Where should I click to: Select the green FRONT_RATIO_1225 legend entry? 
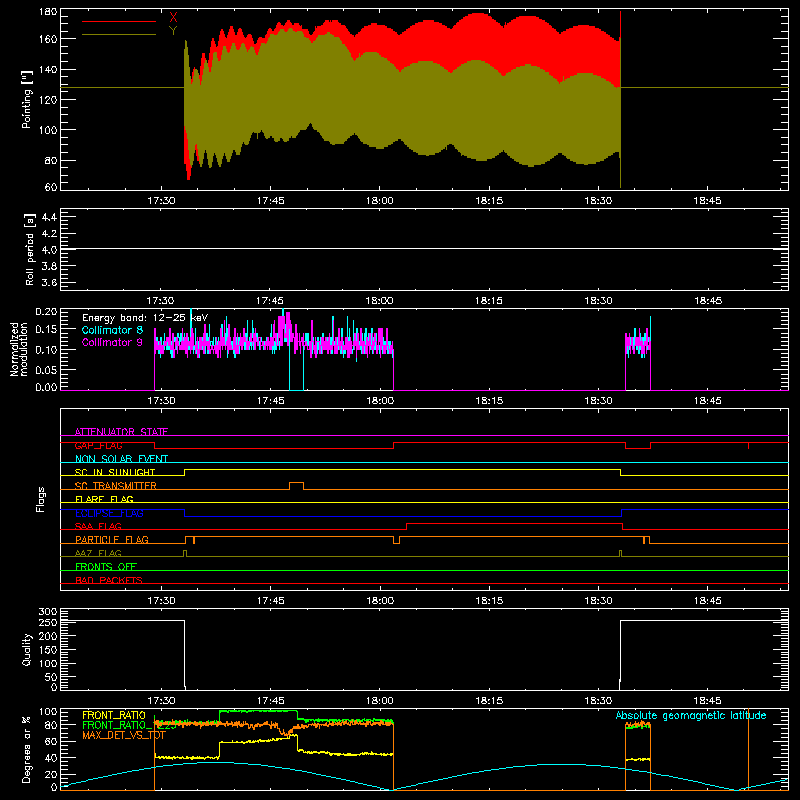[x=129, y=725]
